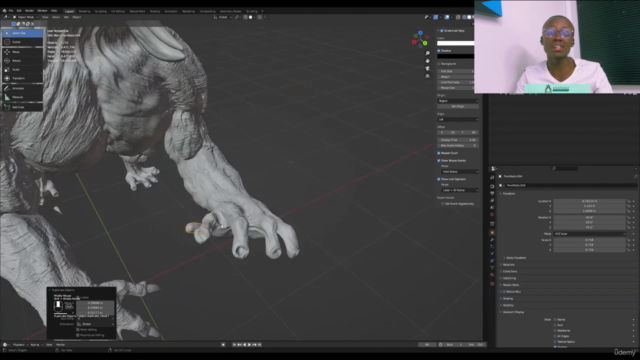Click the Location X value field
640x360 pixels.
pos(589,201)
